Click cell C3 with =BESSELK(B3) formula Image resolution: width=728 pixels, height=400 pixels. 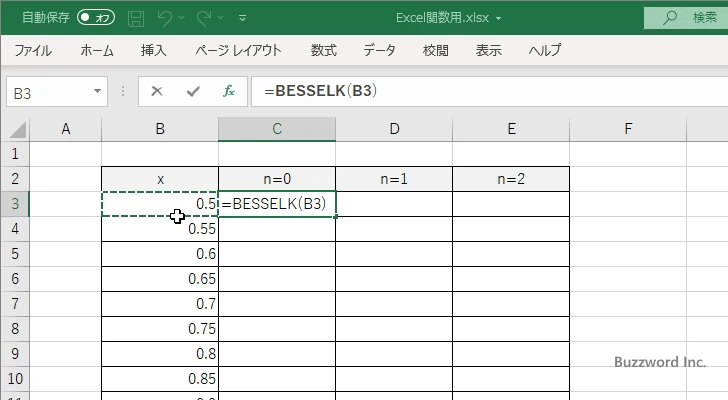pos(277,204)
